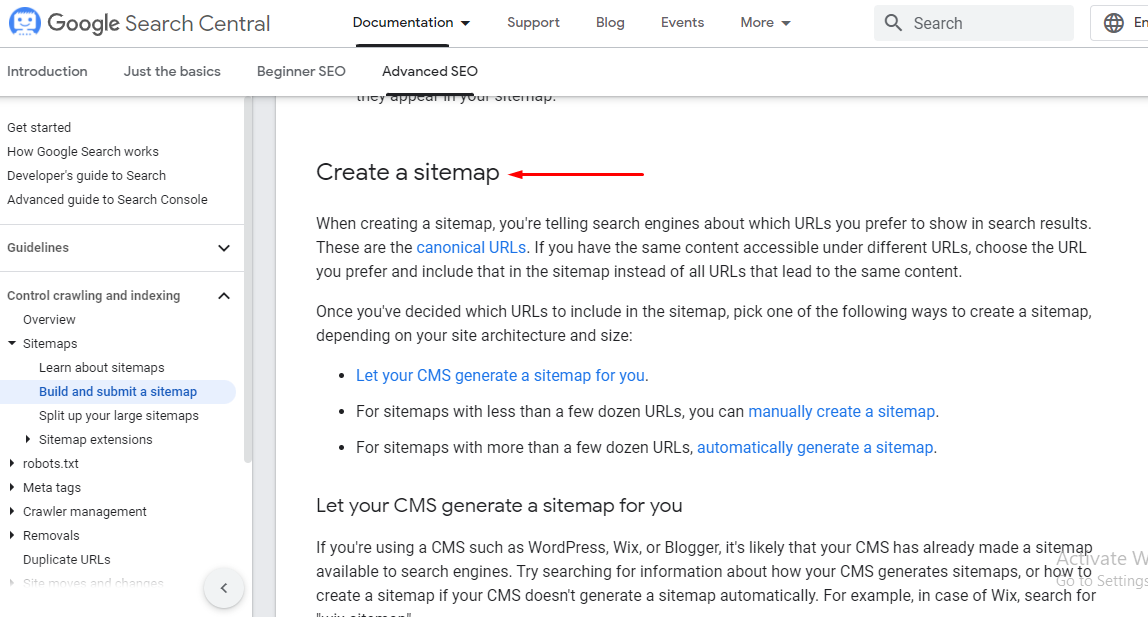Switch to Just the basics tab
This screenshot has height=617, width=1148.
pos(172,71)
